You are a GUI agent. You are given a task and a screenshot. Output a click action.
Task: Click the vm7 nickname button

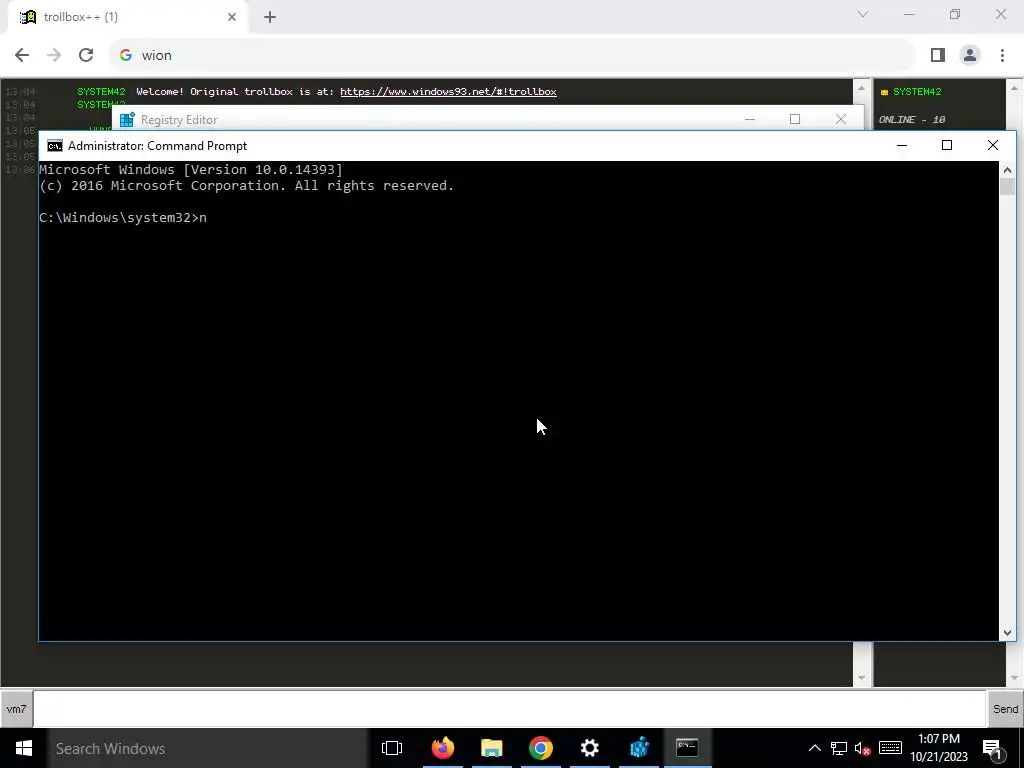tap(16, 709)
